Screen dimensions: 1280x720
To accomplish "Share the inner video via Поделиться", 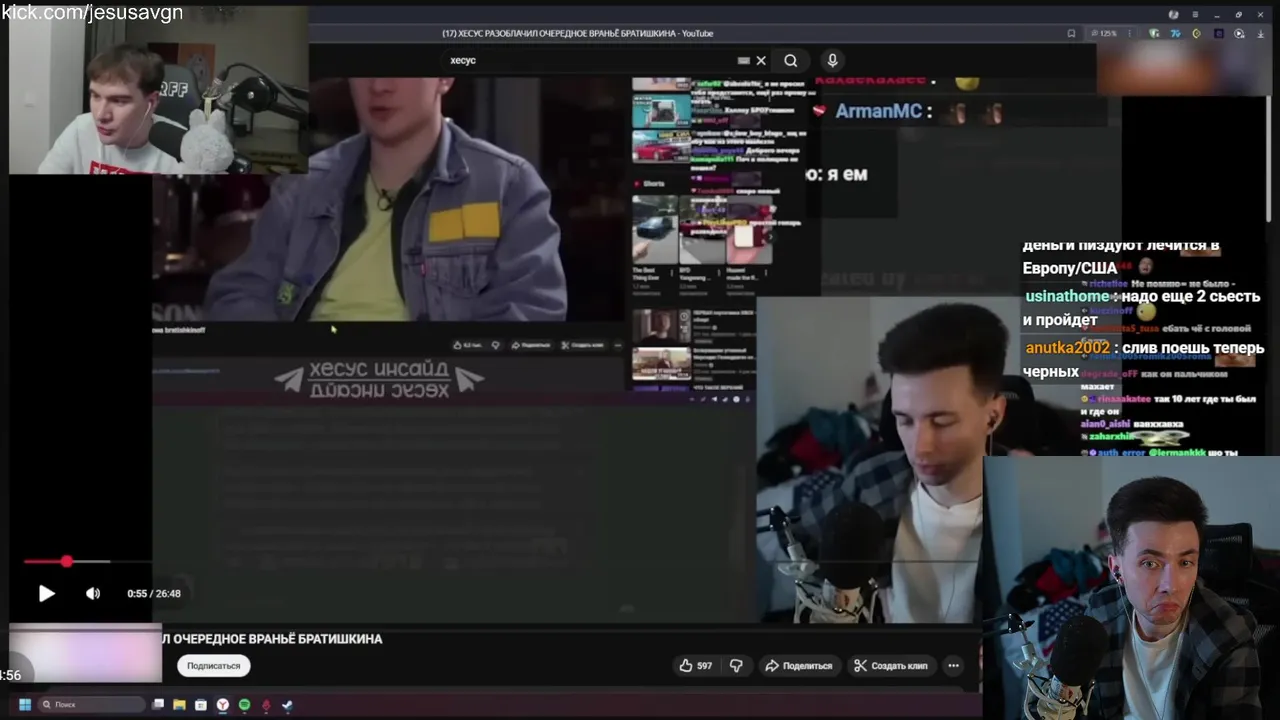I will coord(531,345).
